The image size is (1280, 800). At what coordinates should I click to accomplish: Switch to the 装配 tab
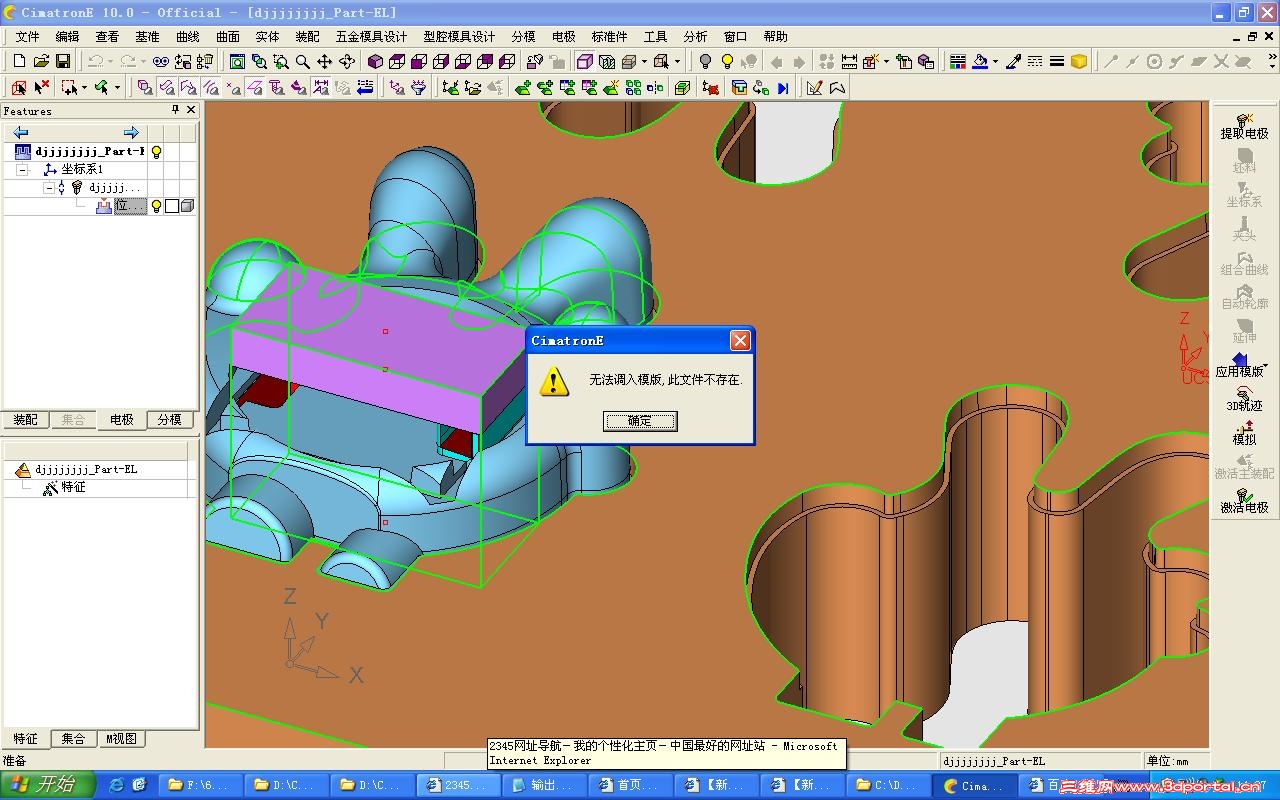pos(25,420)
